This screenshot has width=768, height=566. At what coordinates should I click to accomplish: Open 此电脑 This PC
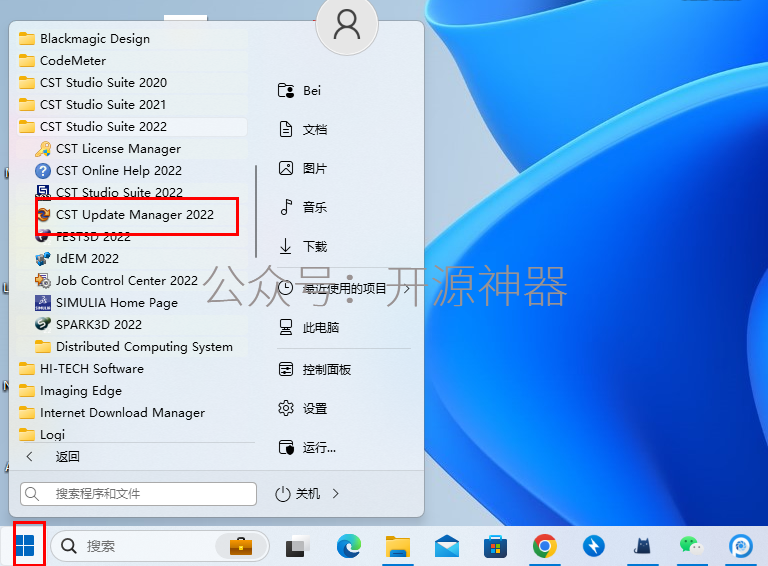pos(309,327)
